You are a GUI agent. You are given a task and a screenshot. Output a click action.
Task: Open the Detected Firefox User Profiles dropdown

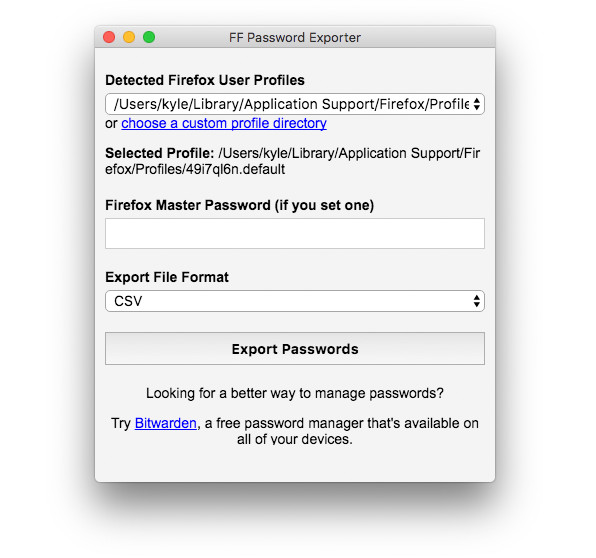(295, 104)
